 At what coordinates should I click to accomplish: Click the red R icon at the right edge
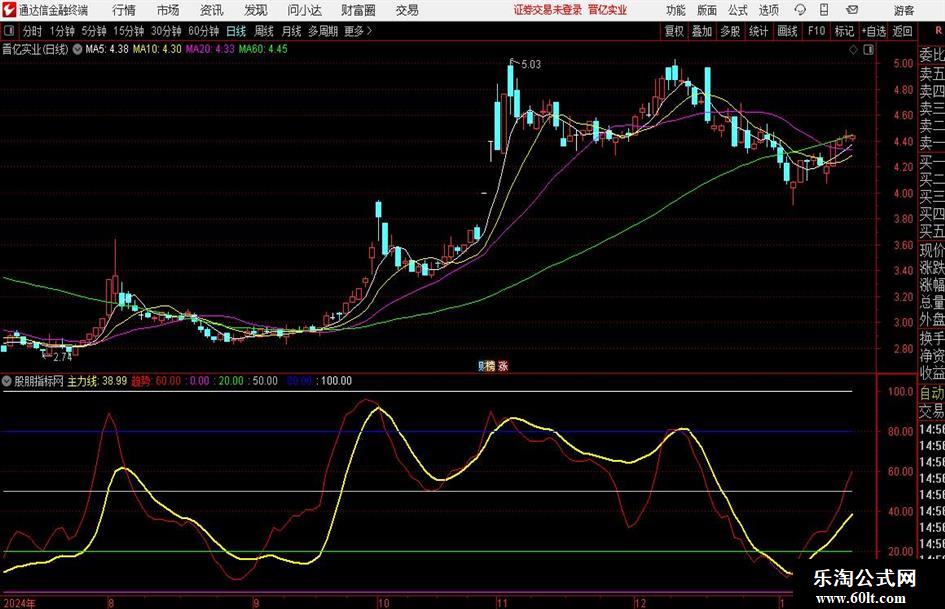[x=938, y=31]
